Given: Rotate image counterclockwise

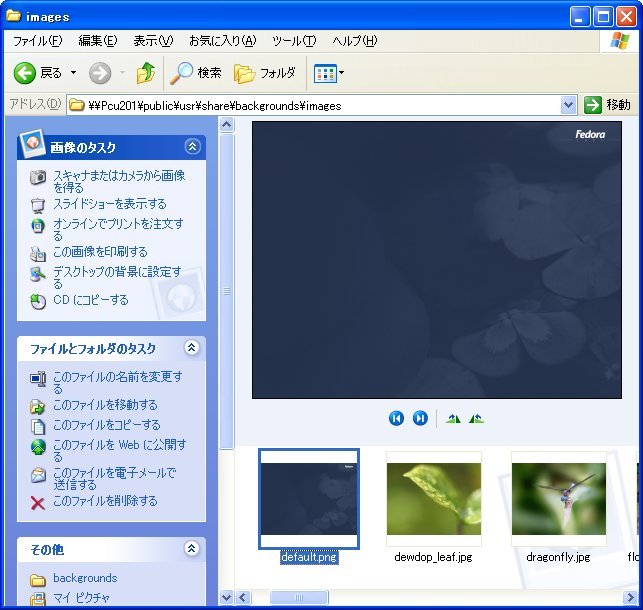Looking at the screenshot, I should (x=476, y=419).
